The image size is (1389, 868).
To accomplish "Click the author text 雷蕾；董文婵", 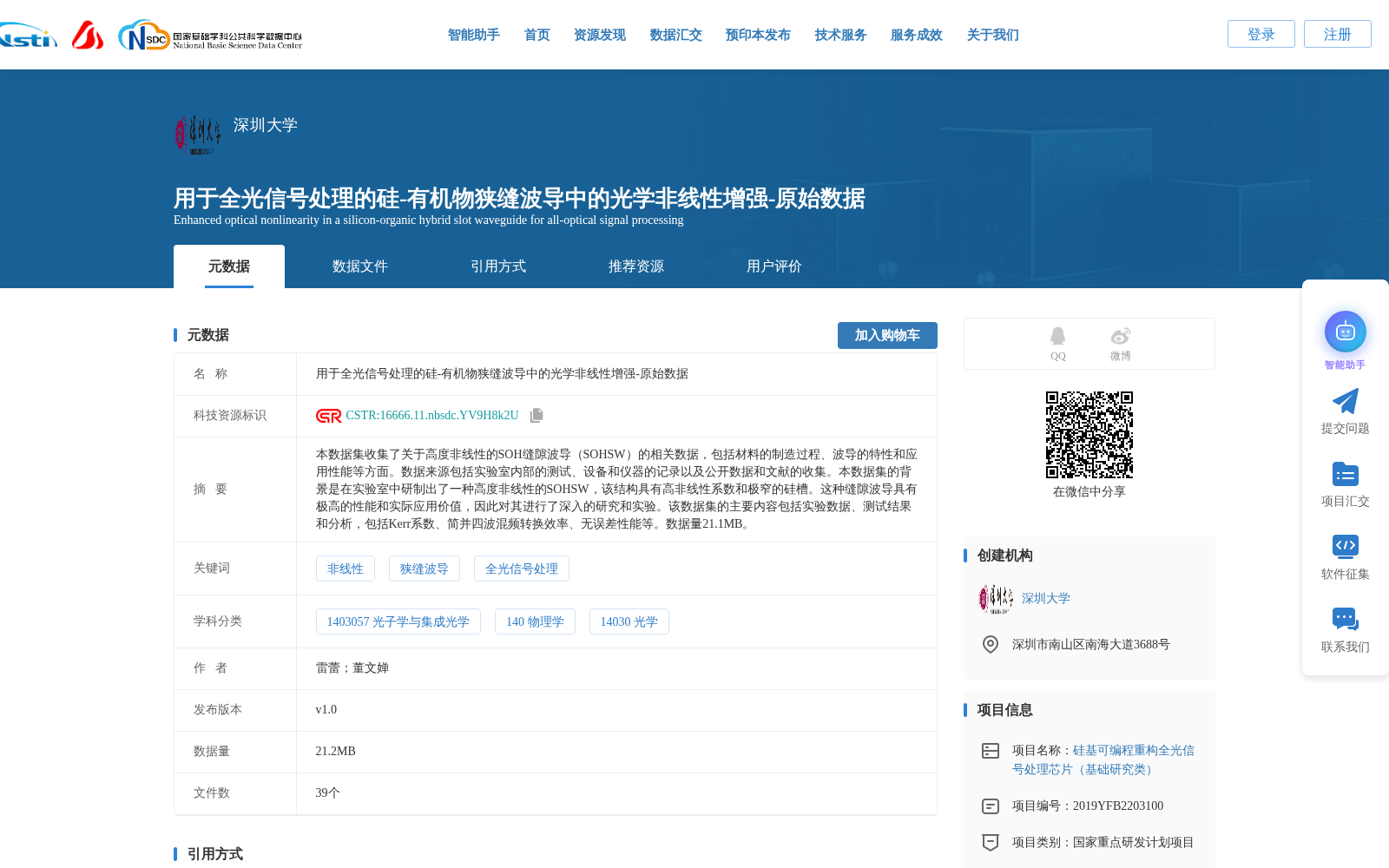I will coord(352,668).
